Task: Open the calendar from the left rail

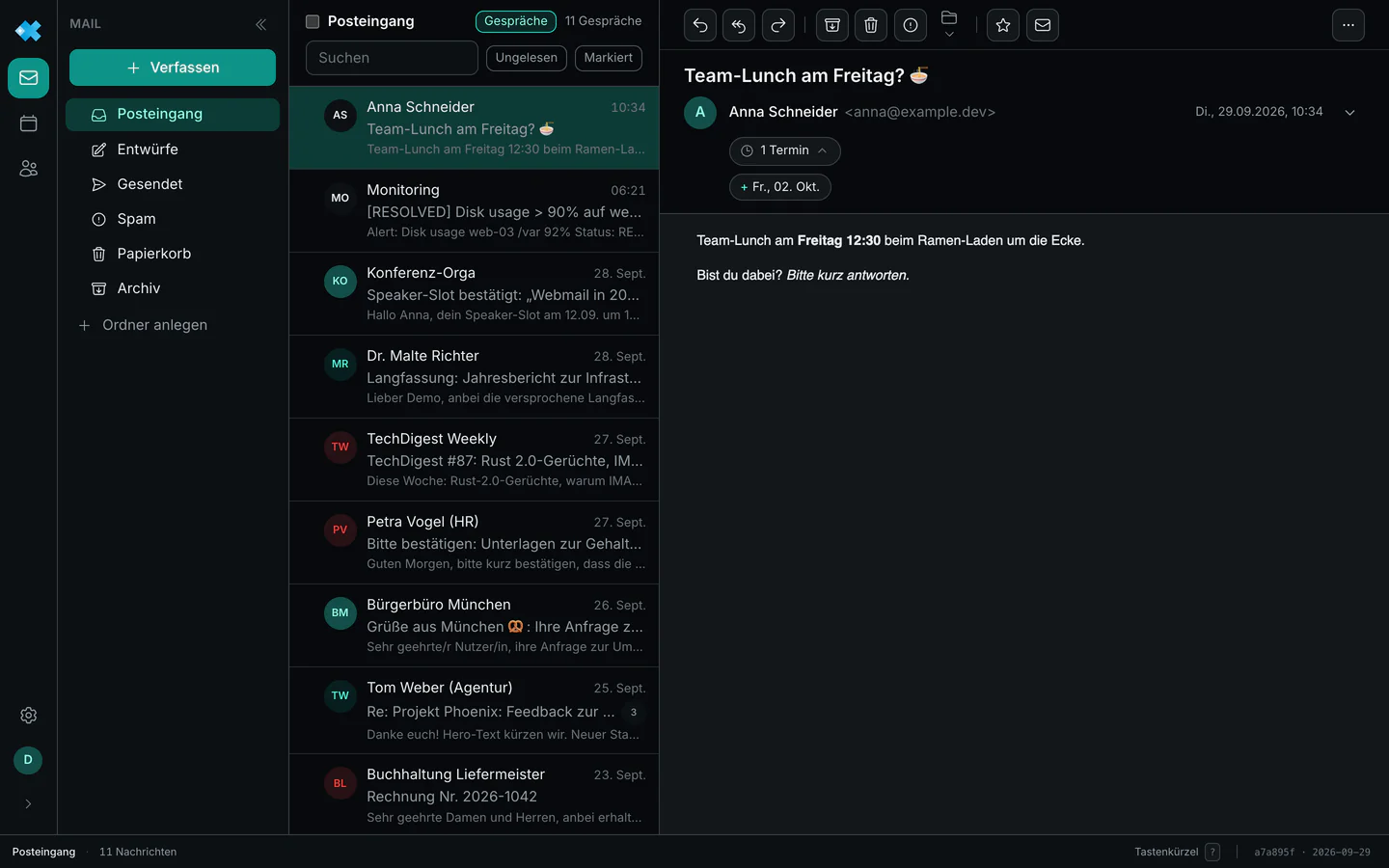Action: tap(29, 123)
